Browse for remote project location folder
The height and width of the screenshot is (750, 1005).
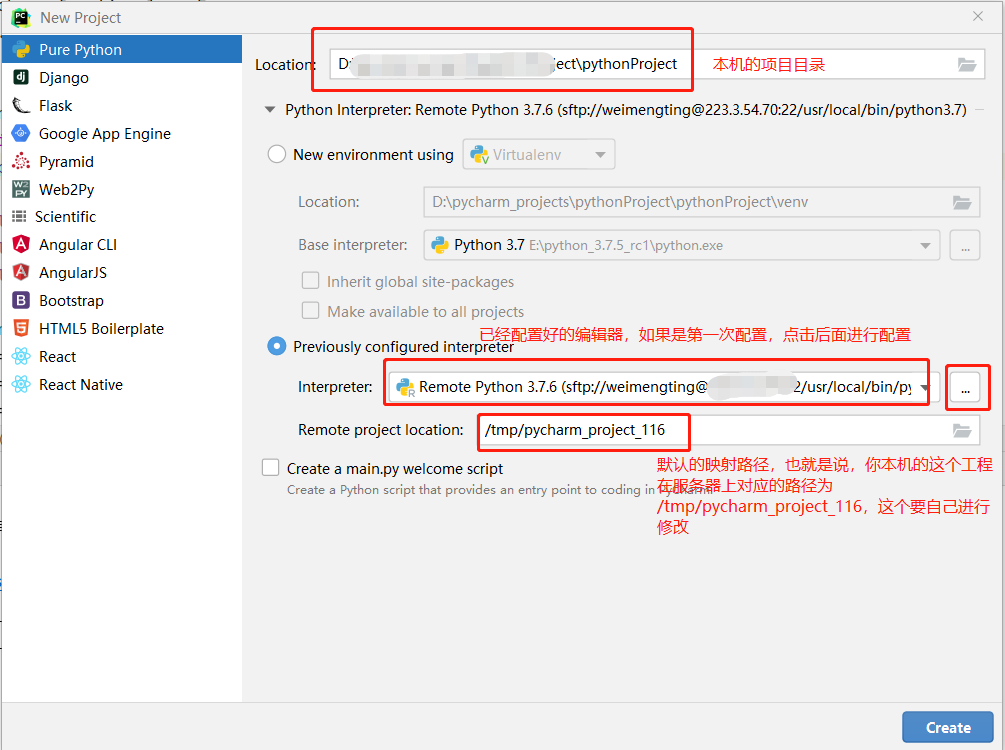point(961,431)
